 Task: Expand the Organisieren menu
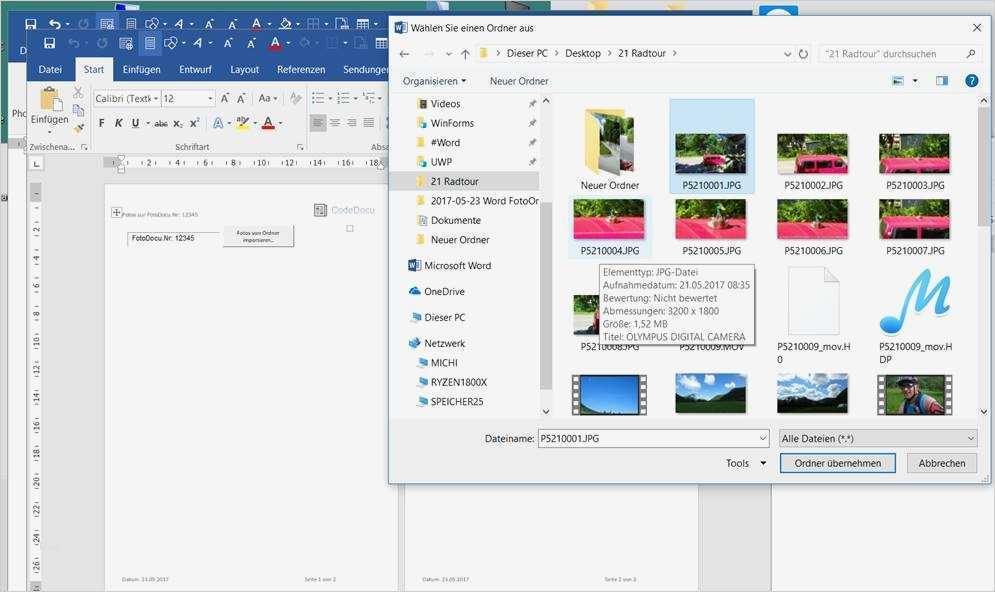434,81
